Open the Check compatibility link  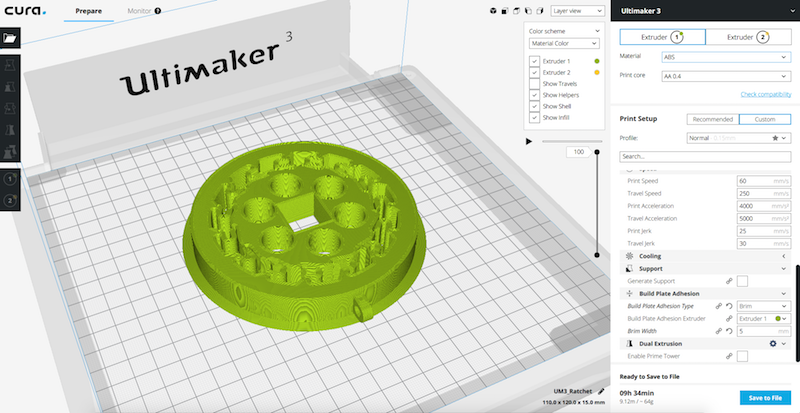766,94
